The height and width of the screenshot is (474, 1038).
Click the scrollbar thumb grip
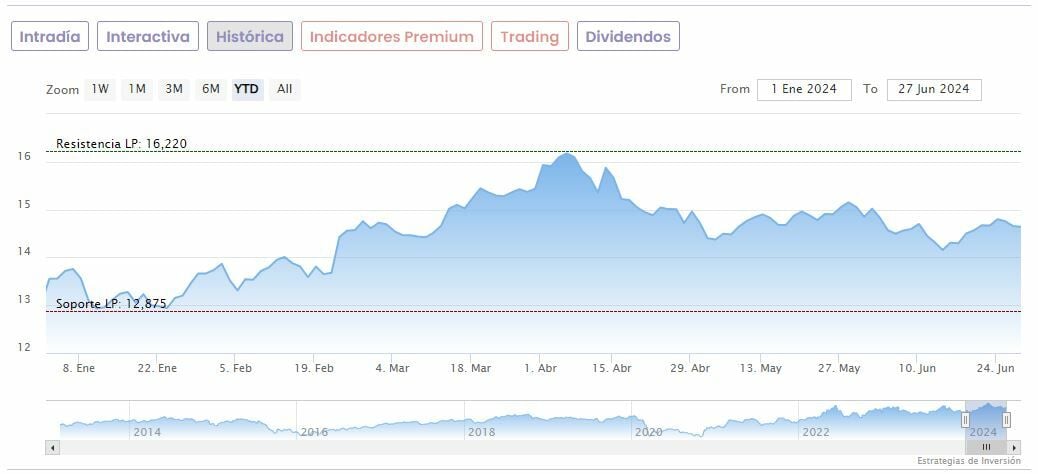pos(986,447)
